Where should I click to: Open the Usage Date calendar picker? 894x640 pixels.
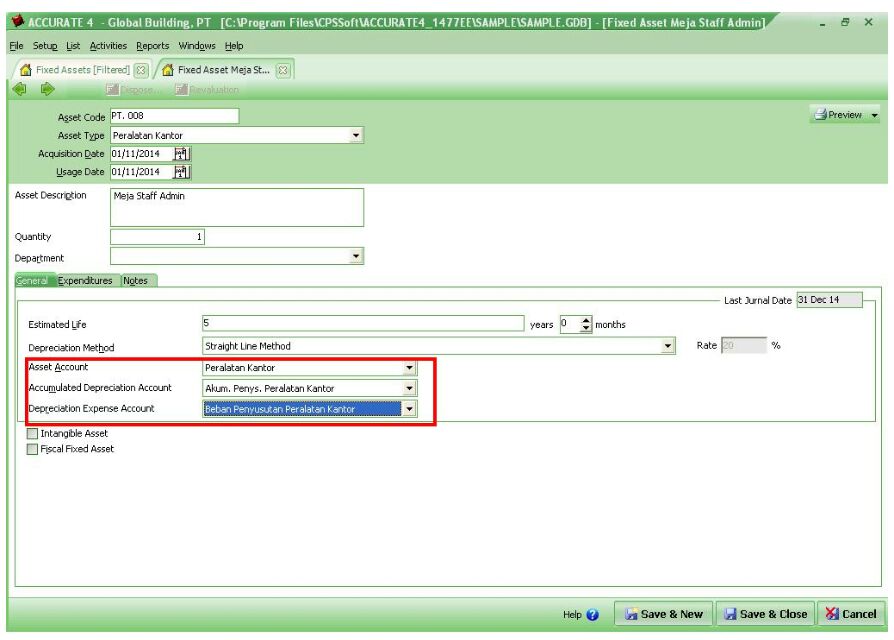(x=181, y=172)
